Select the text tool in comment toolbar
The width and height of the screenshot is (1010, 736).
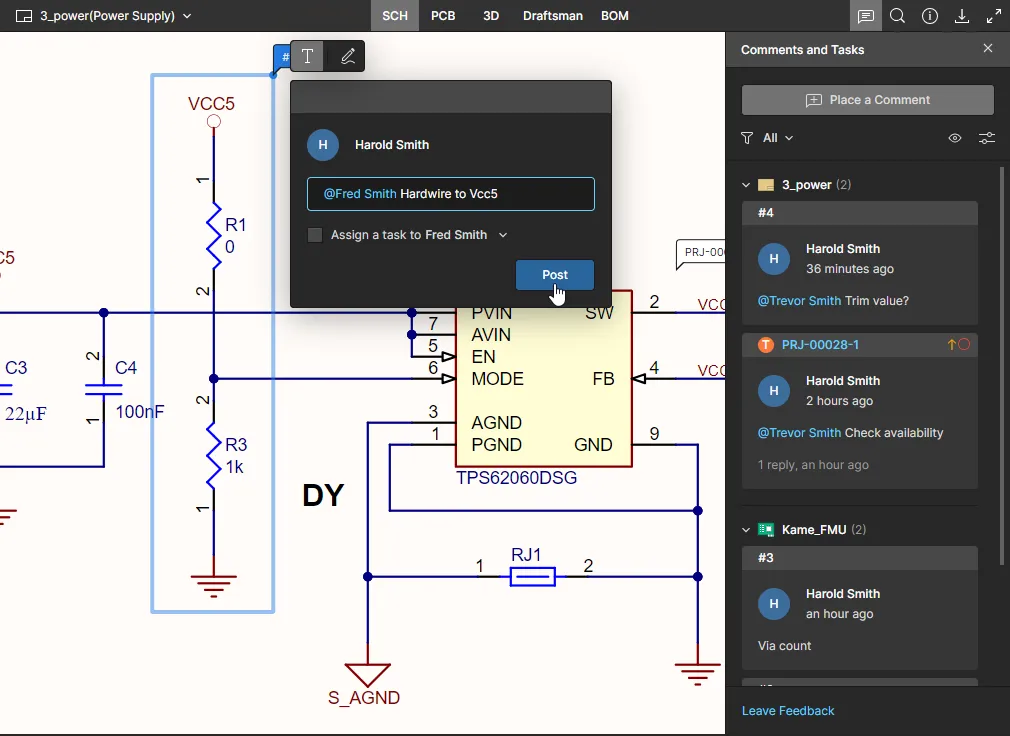308,57
